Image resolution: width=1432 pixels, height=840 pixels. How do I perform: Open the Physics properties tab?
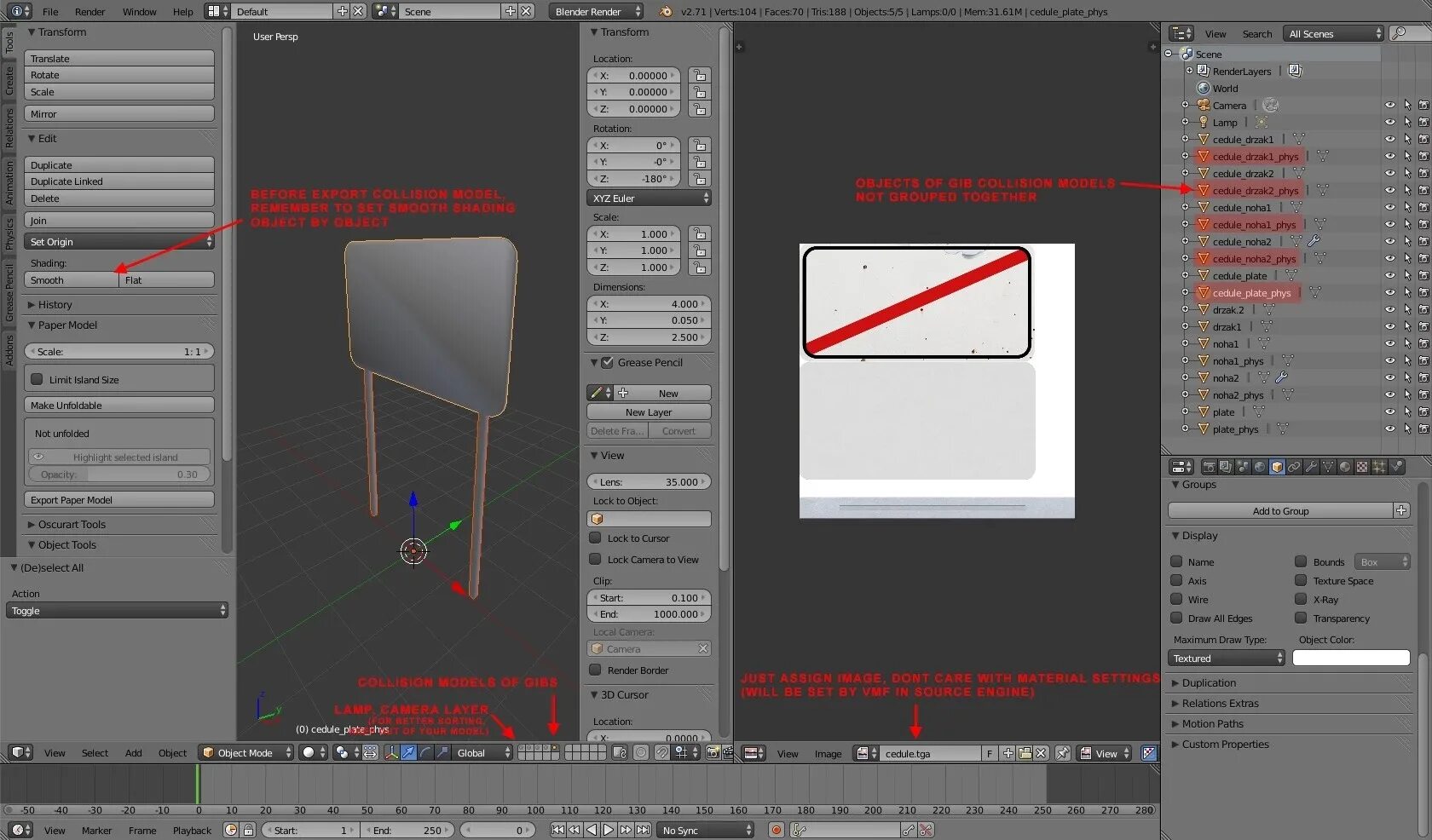click(x=1396, y=467)
